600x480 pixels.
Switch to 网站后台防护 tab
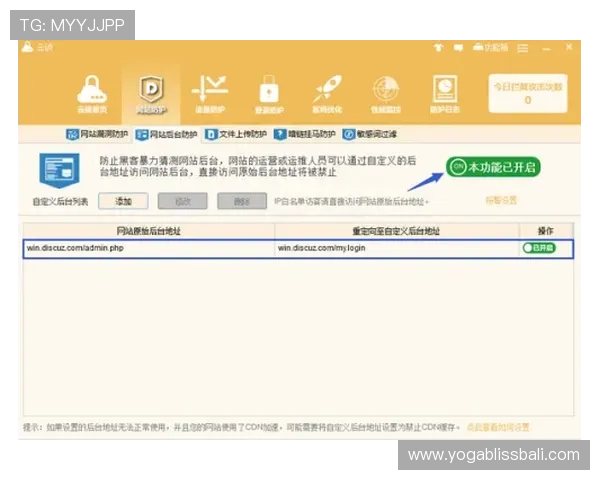pyautogui.click(x=166, y=134)
